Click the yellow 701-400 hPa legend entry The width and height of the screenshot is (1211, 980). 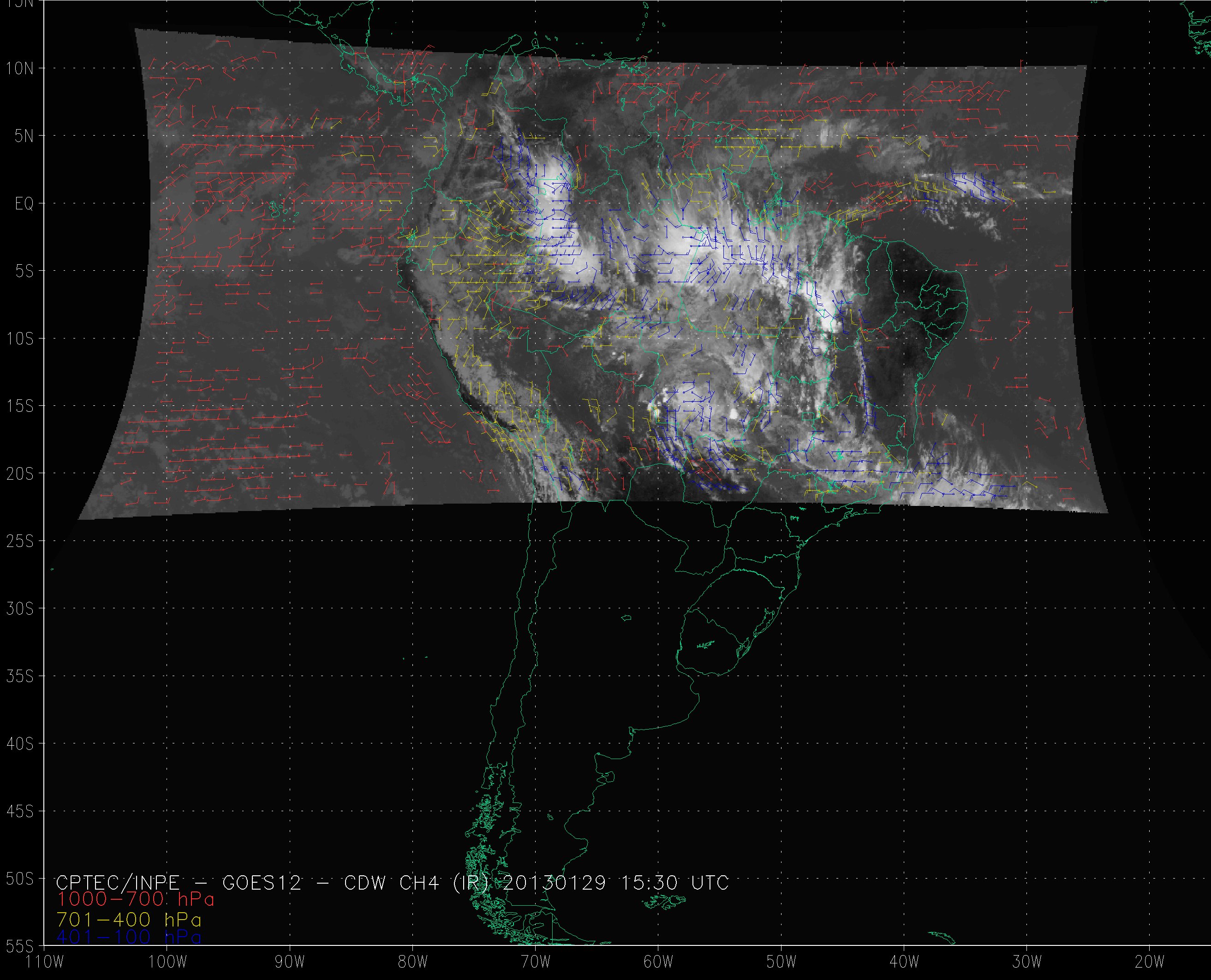(x=129, y=920)
